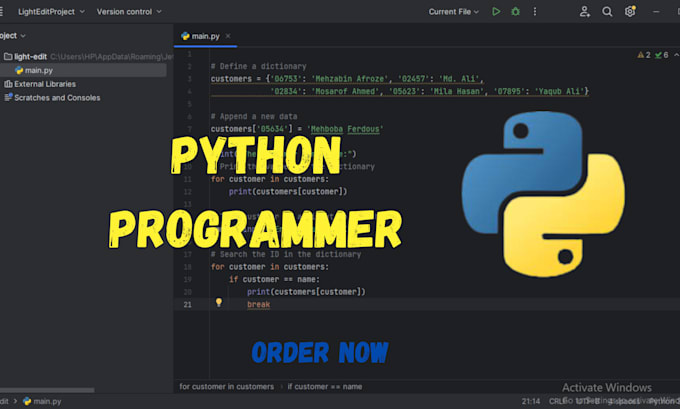The height and width of the screenshot is (409, 680).
Task: Click the 21:14 caret position indicator
Action: (x=531, y=402)
